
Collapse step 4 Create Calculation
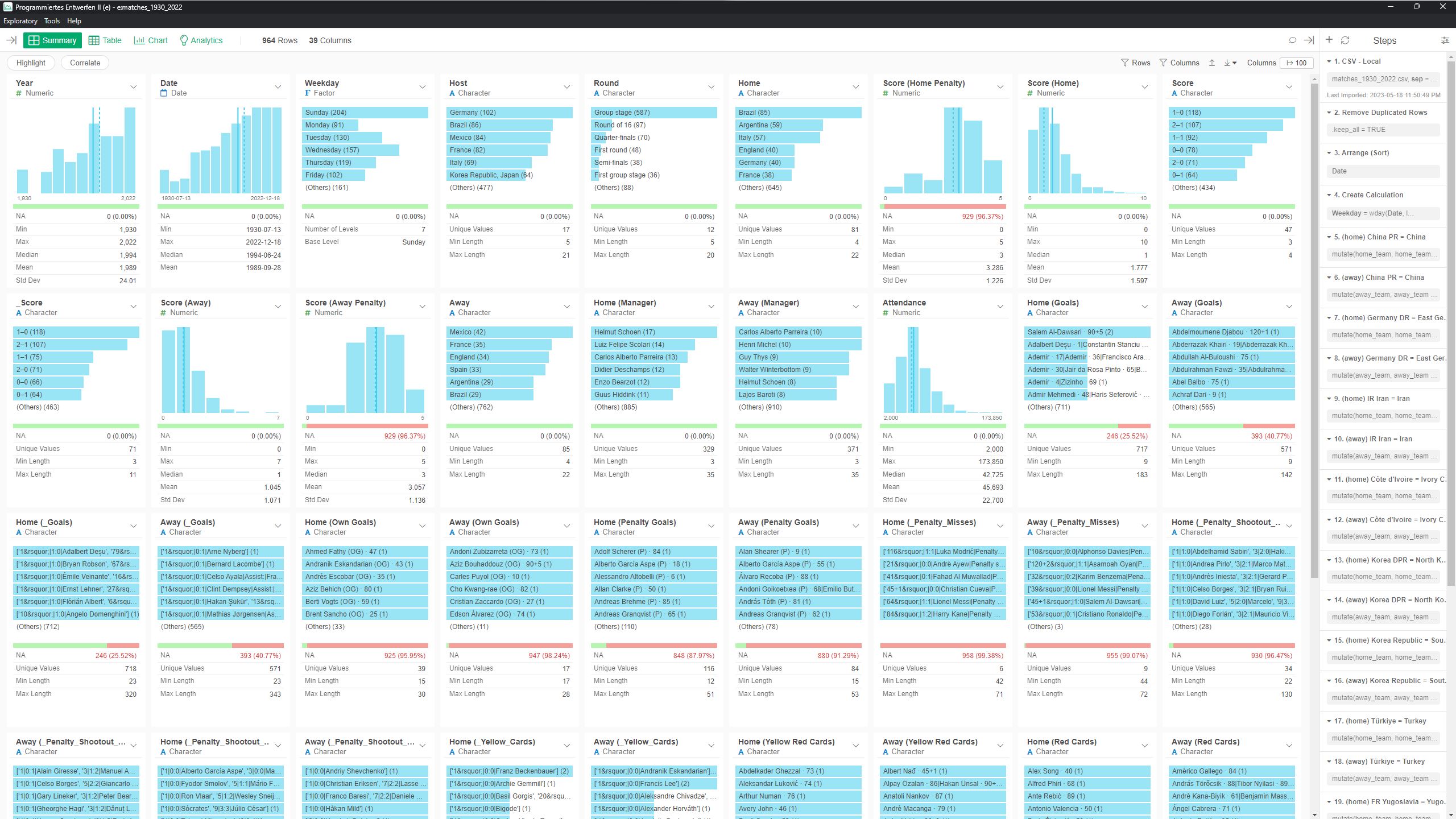point(1329,195)
